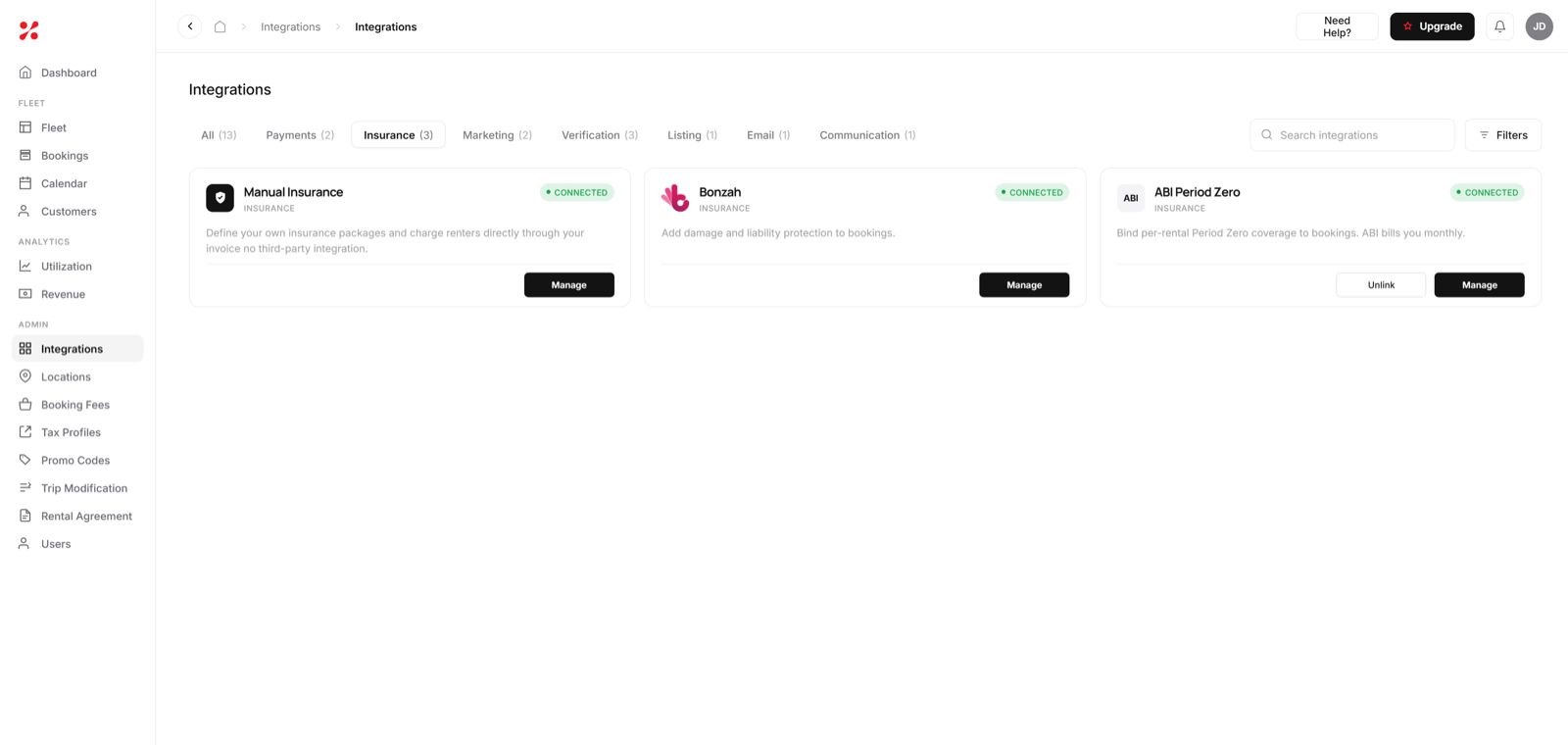Switch to the Communication tab
Screen dimensions: 1568x745
867,135
